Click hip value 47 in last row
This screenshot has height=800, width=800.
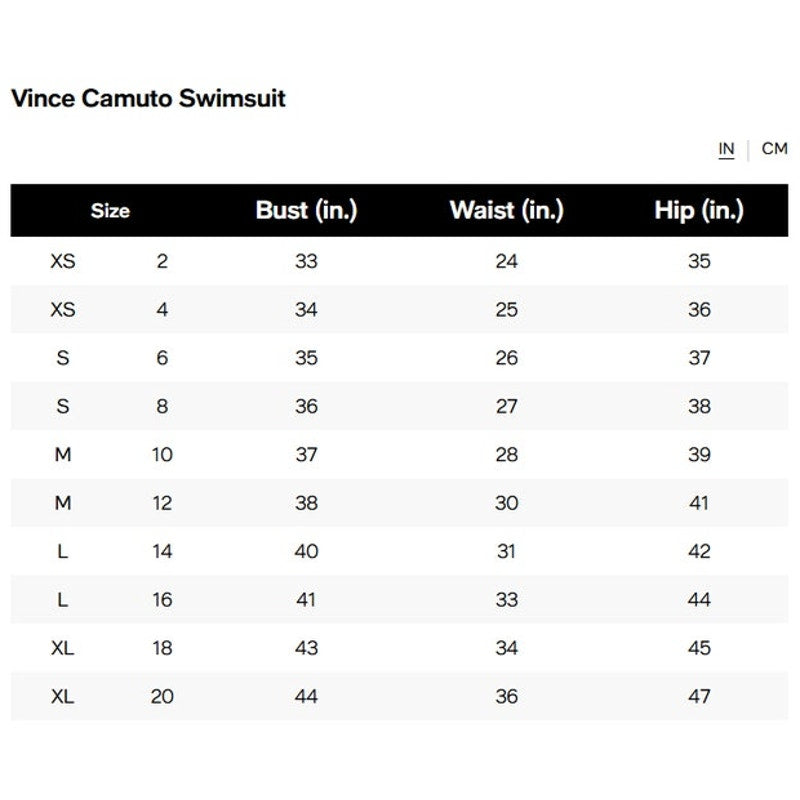[x=699, y=696]
